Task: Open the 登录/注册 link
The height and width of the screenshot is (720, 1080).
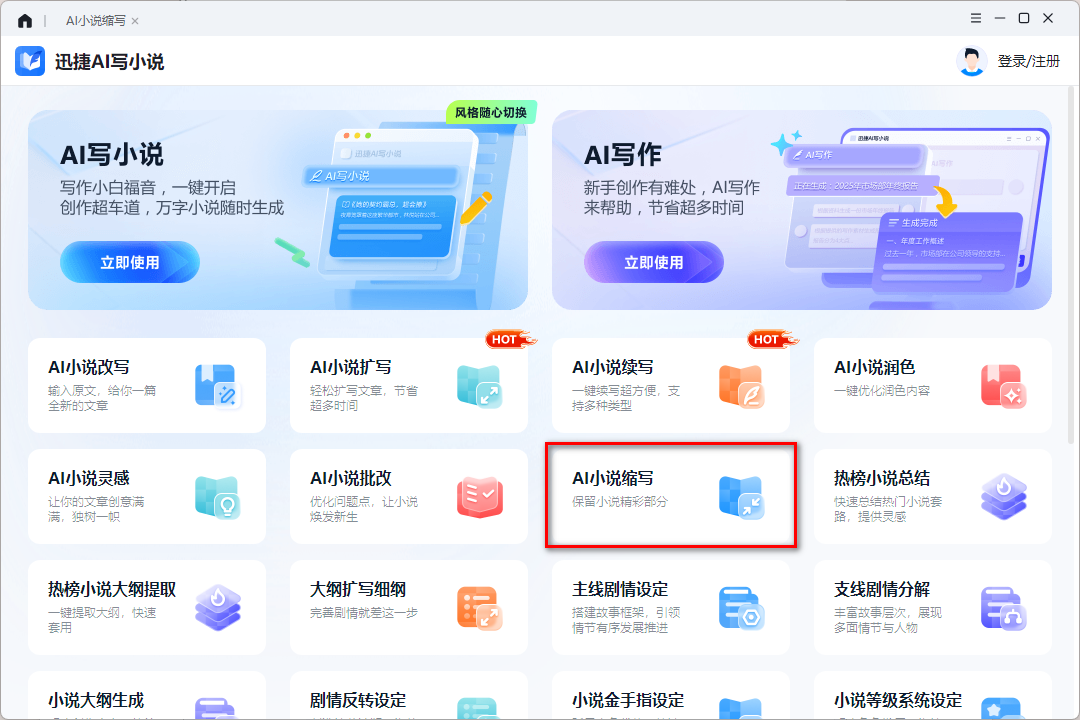Action: (x=1028, y=61)
